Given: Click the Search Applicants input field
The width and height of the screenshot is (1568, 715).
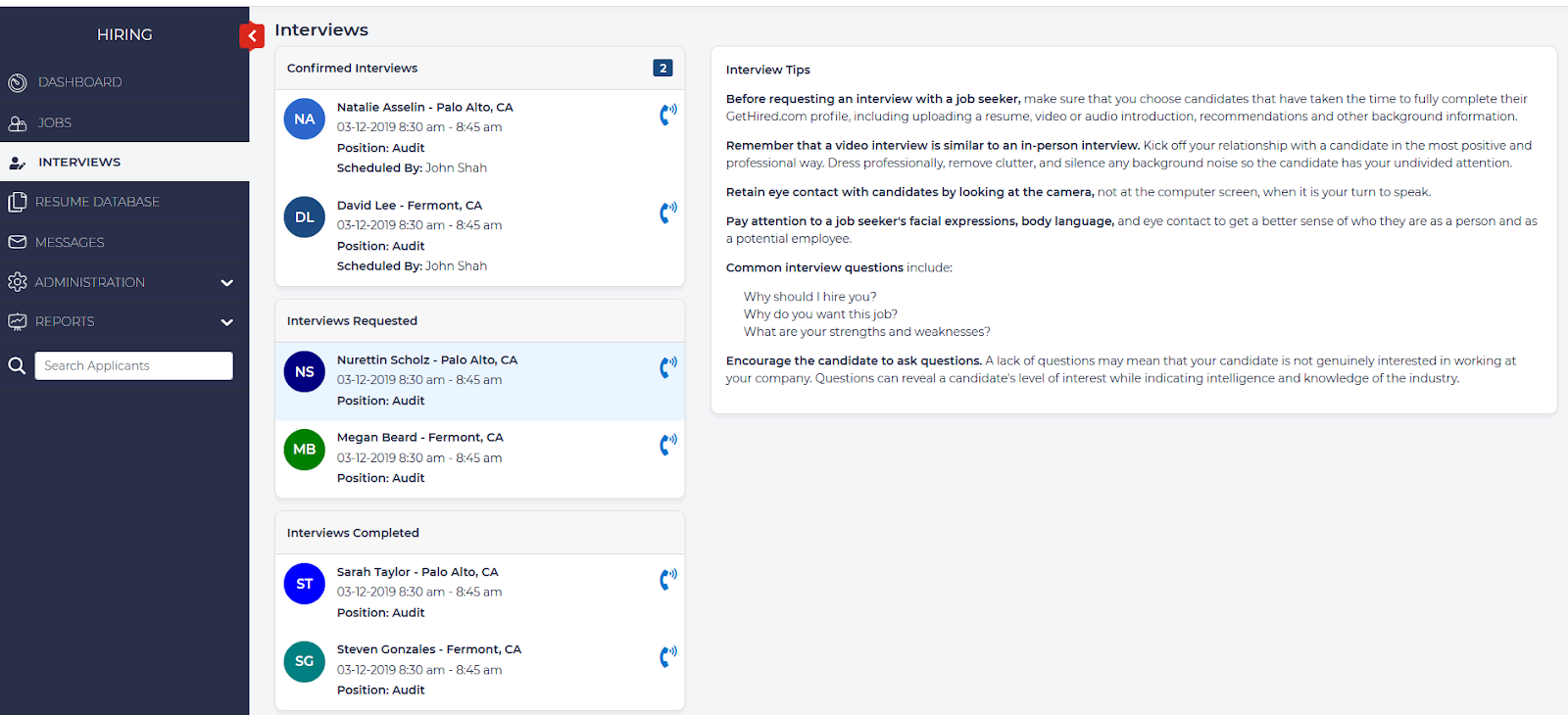Looking at the screenshot, I should coord(134,365).
